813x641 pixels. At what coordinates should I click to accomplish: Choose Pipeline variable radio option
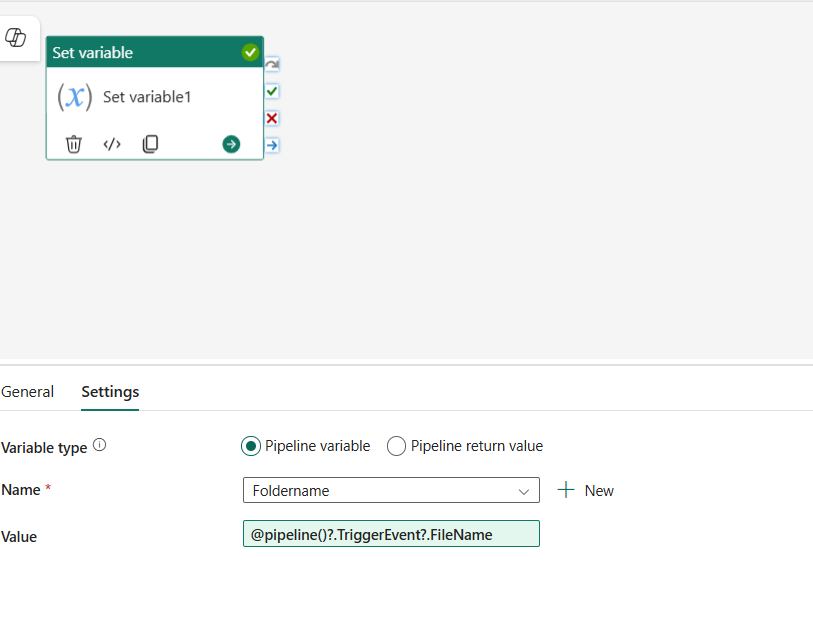click(x=251, y=446)
